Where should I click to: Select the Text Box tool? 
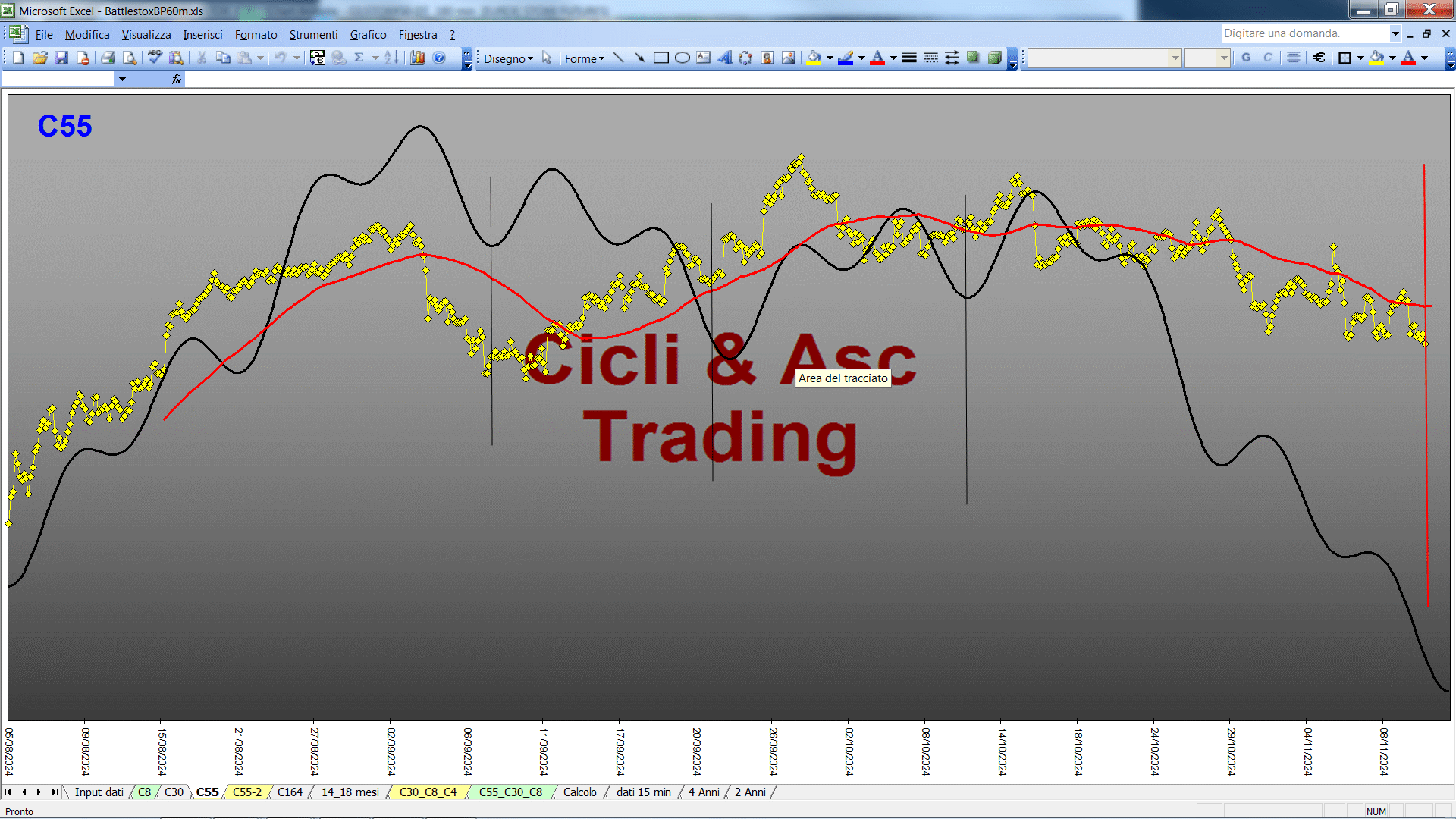(x=703, y=58)
